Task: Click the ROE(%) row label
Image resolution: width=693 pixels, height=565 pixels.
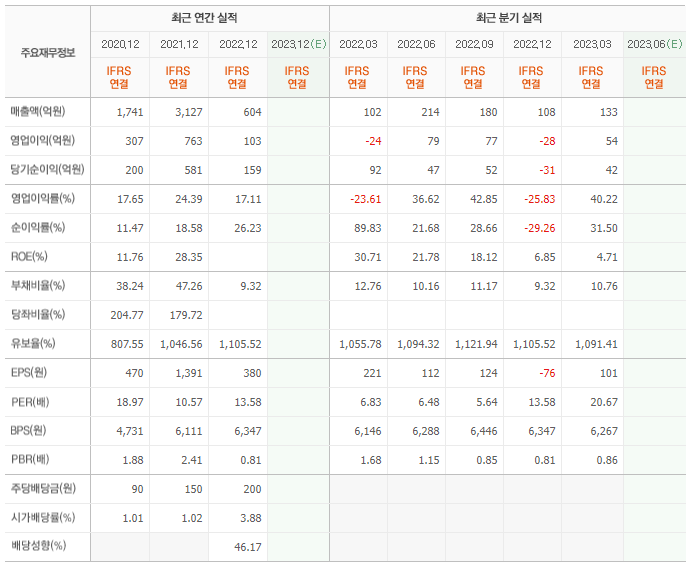Action: pyautogui.click(x=29, y=256)
